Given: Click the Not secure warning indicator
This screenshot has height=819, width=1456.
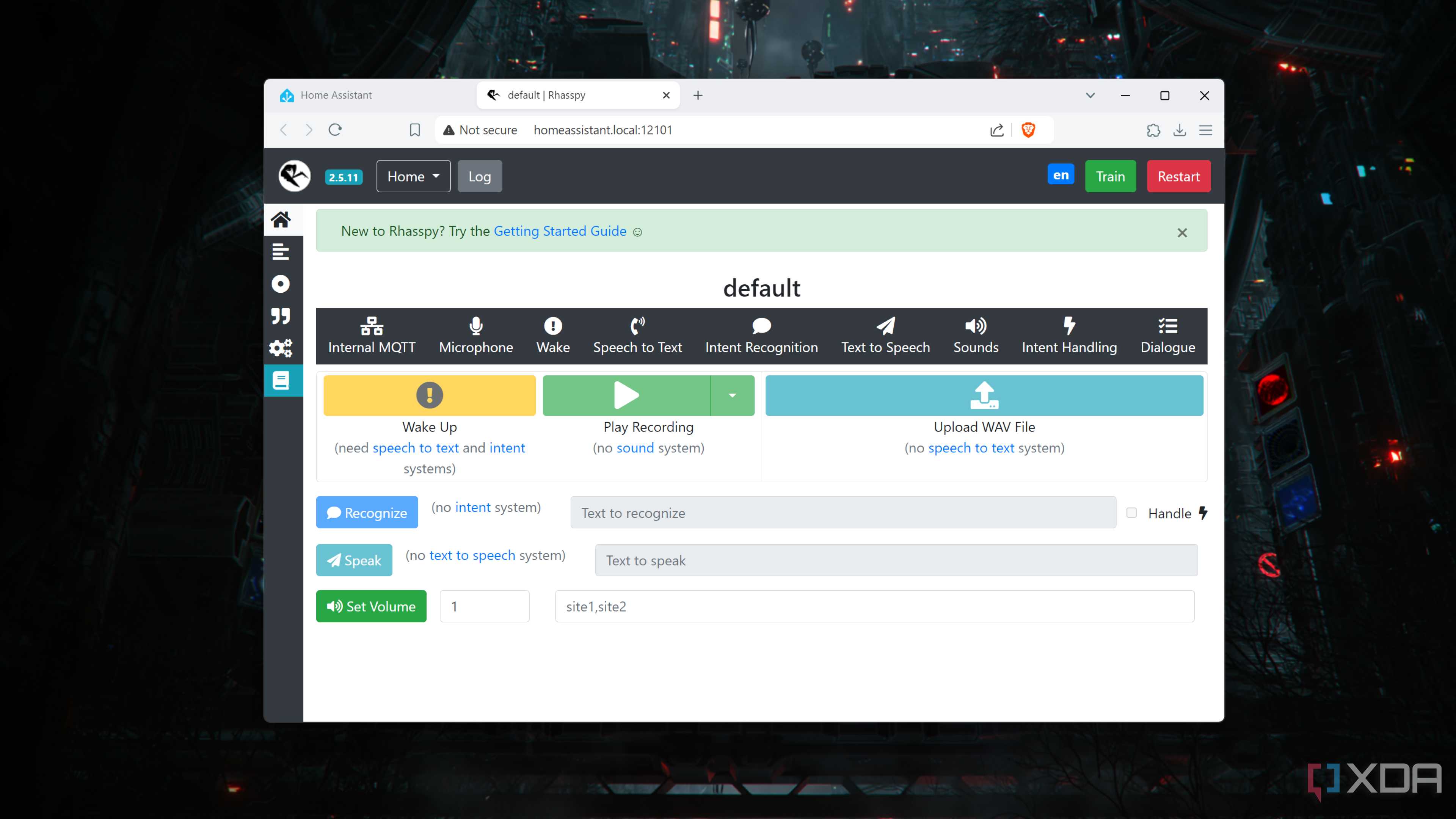Looking at the screenshot, I should point(480,130).
